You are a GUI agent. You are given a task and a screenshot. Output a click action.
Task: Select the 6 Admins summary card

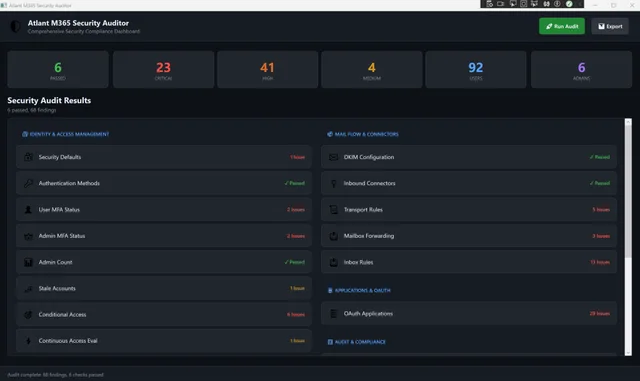(x=581, y=69)
